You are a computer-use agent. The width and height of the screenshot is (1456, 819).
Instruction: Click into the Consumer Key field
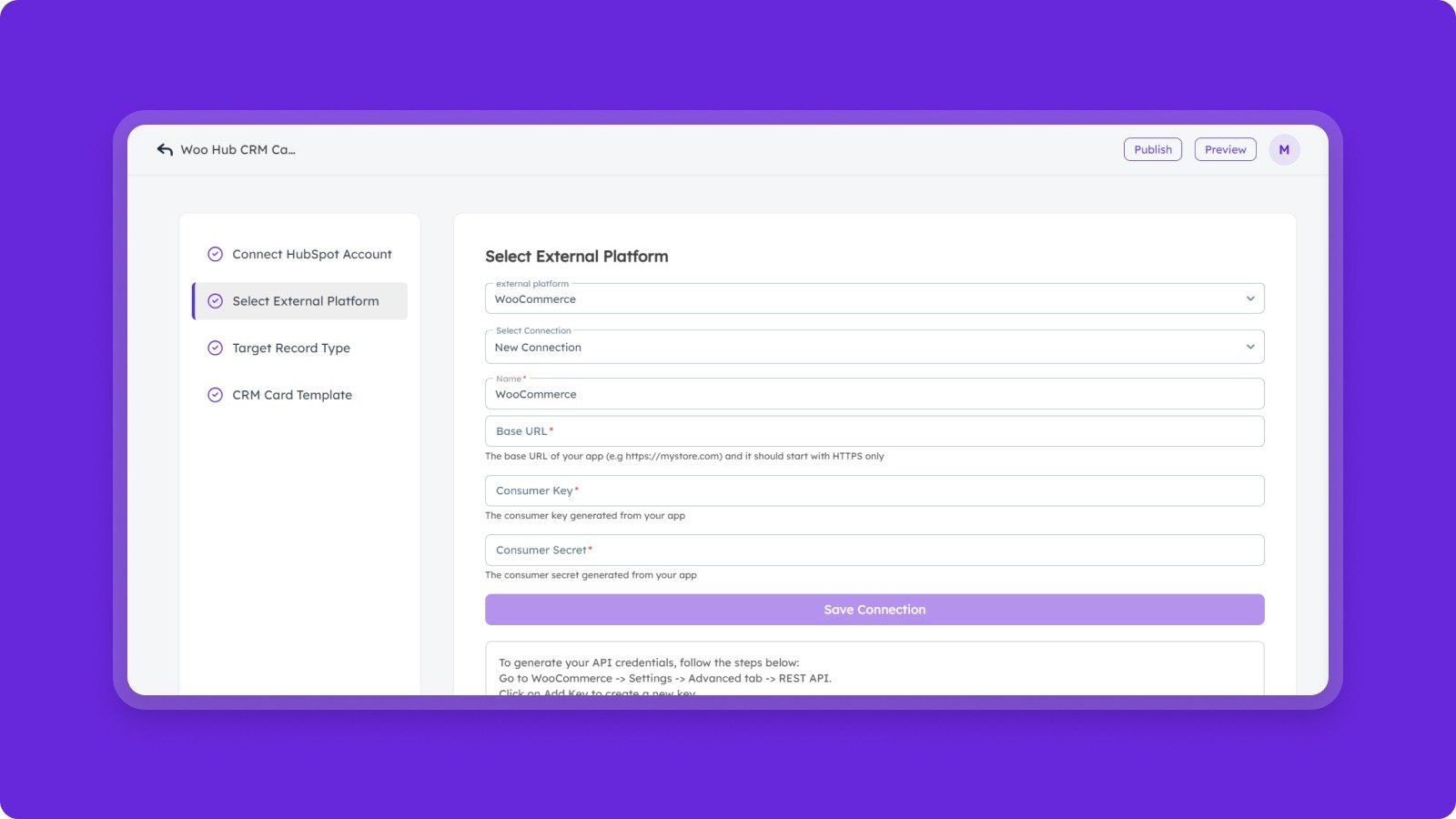(x=874, y=491)
